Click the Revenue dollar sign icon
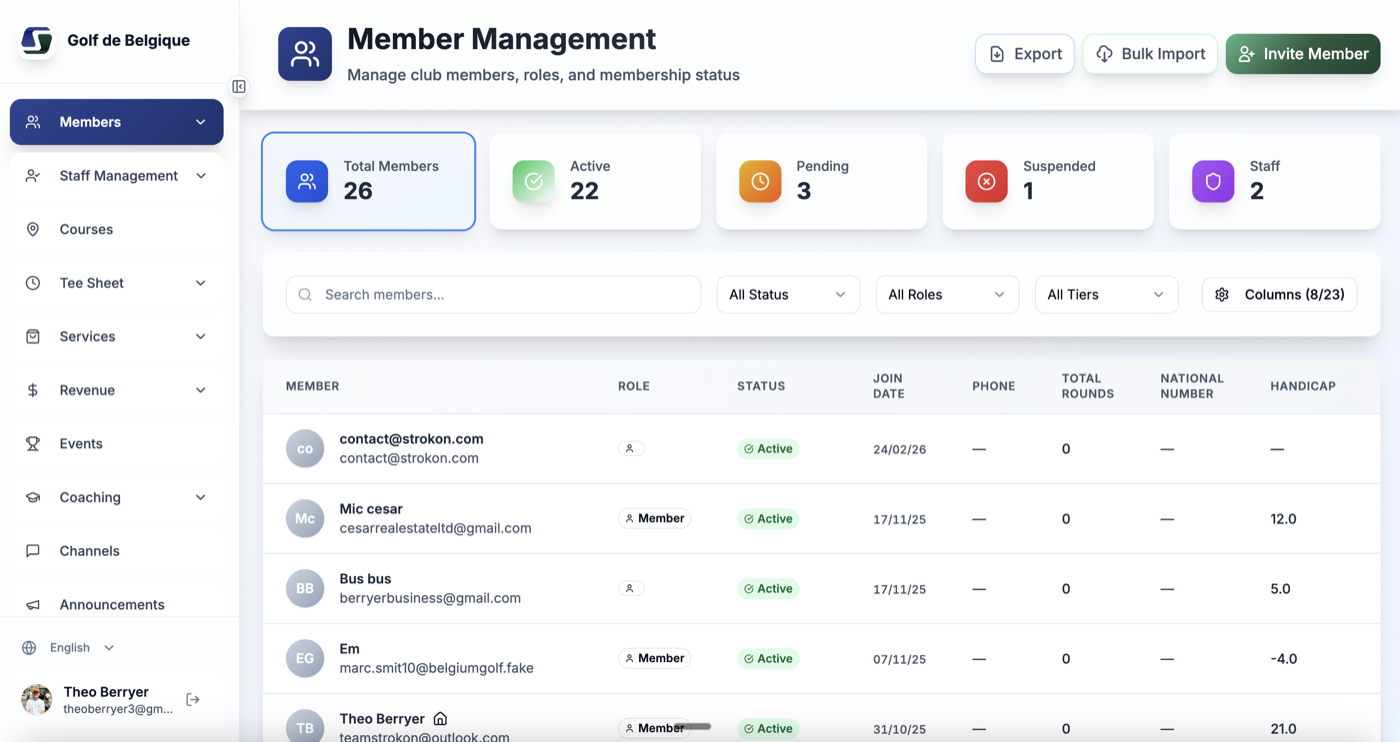Screen dimensions: 1400x742 [33, 390]
